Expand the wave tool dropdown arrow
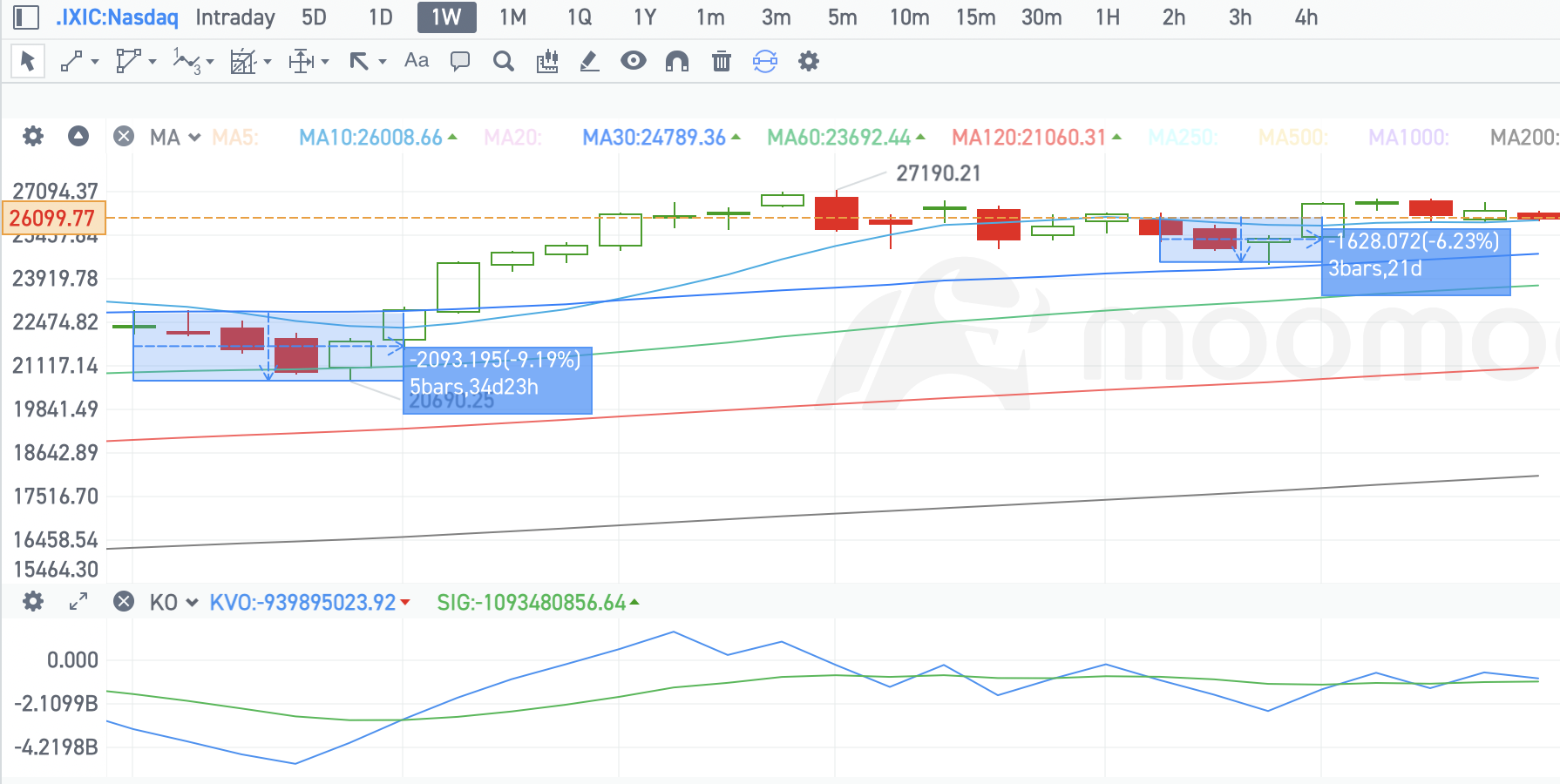 [x=210, y=62]
